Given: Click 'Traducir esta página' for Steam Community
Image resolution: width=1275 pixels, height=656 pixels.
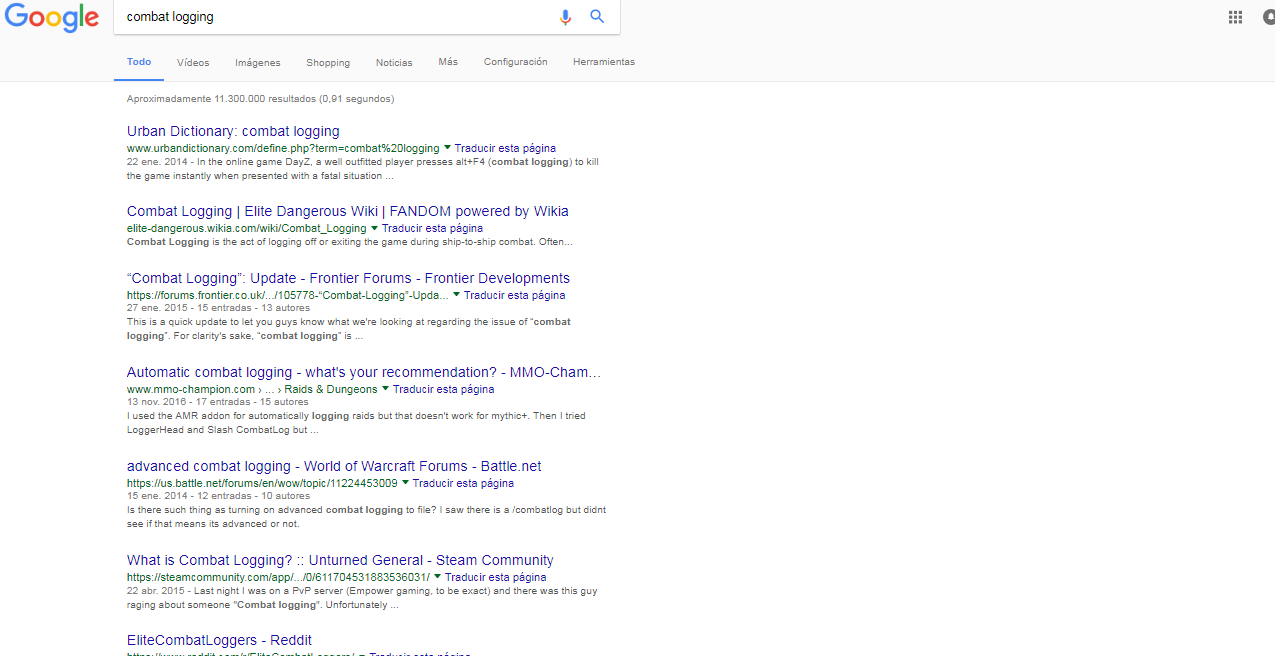Looking at the screenshot, I should click(495, 577).
